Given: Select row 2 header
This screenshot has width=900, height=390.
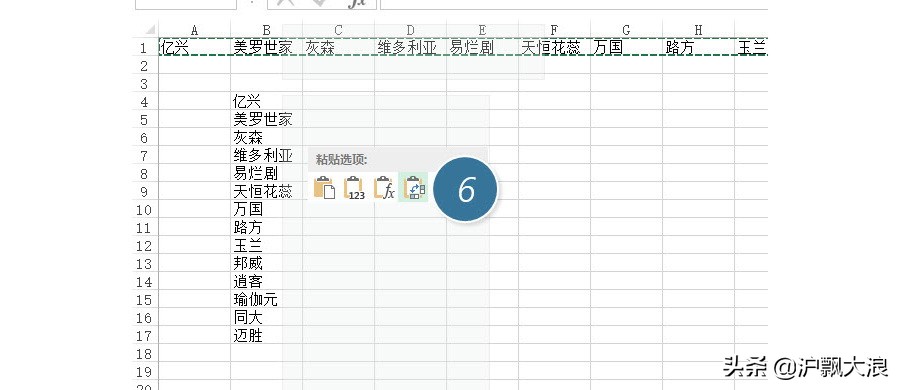Looking at the screenshot, I should click(x=144, y=65).
